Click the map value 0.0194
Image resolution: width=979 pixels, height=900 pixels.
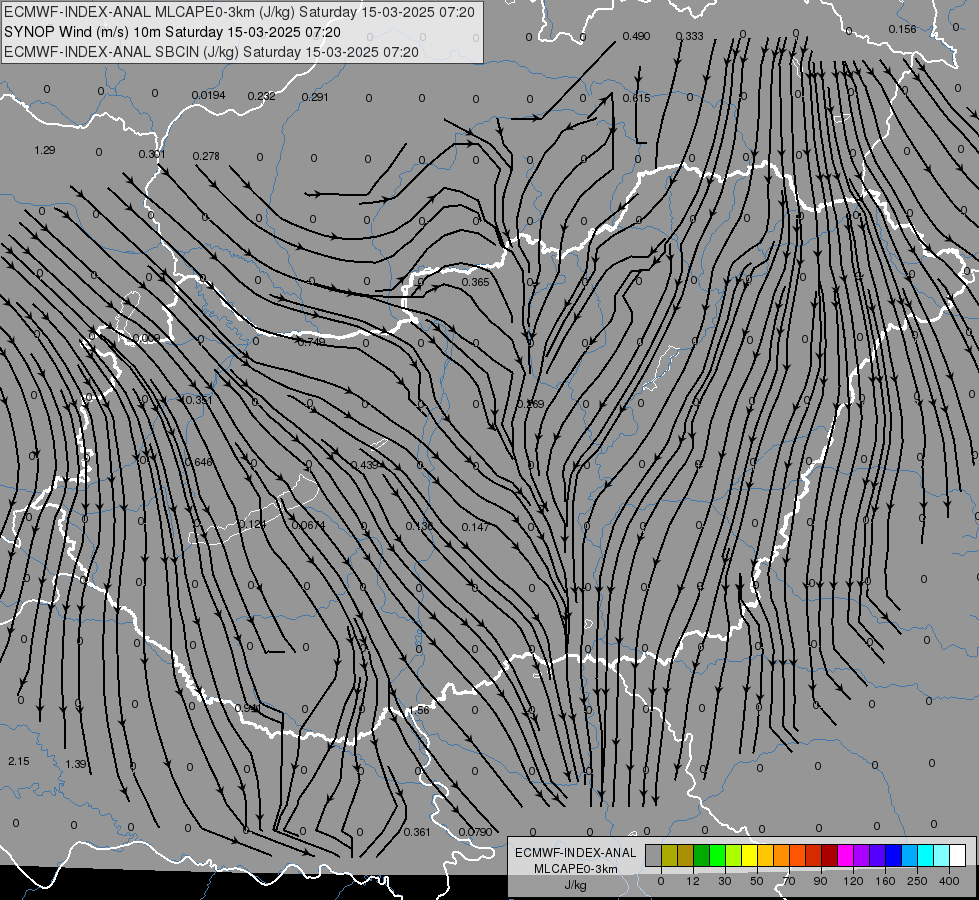click(x=209, y=95)
